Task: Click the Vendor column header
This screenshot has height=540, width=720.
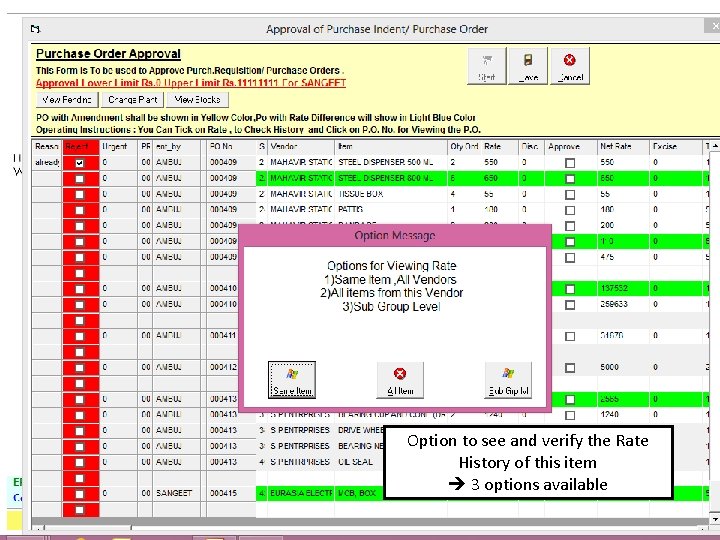Action: [x=301, y=146]
